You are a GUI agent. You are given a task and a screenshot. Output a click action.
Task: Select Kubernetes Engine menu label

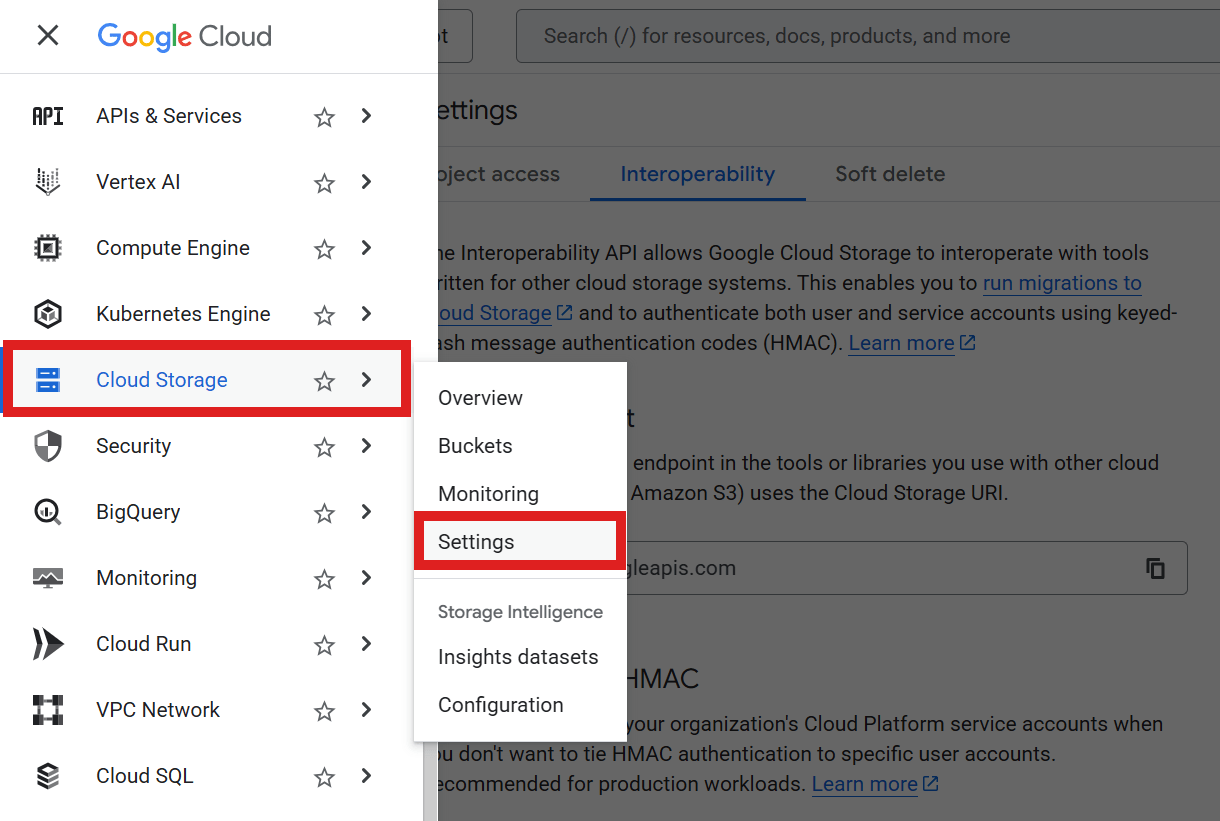coord(183,314)
